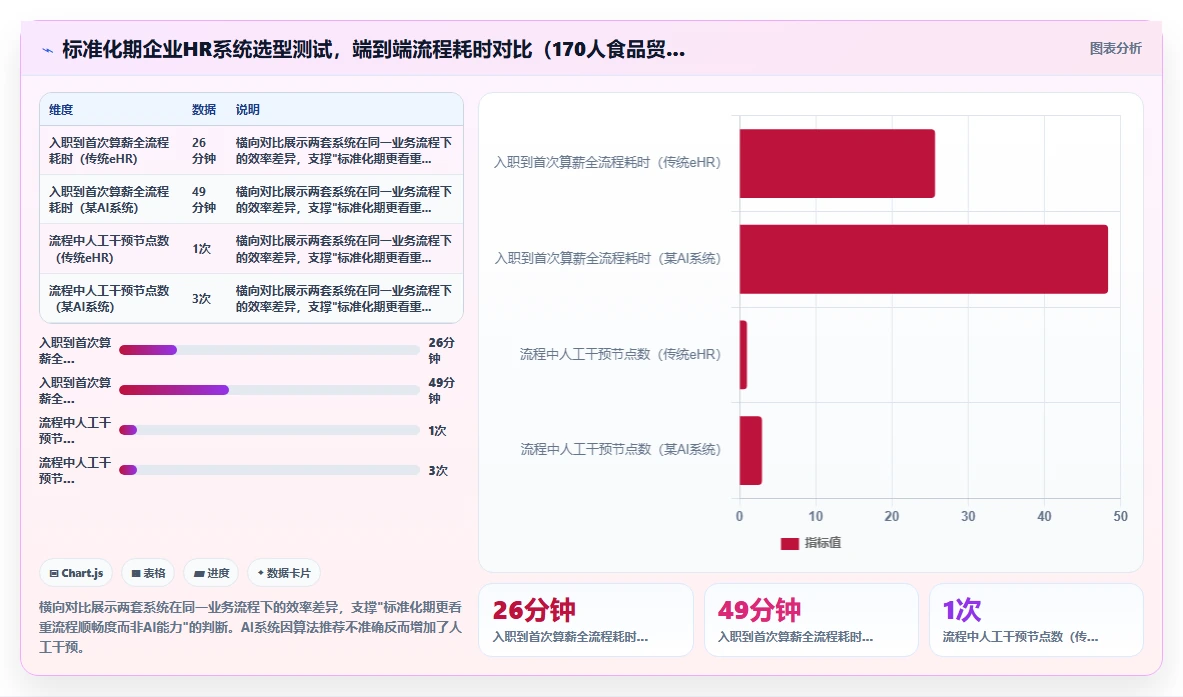Click table cell 流程中人工干预节点数（传统eHR）
Image resolution: width=1183 pixels, height=697 pixels.
[x=109, y=249]
